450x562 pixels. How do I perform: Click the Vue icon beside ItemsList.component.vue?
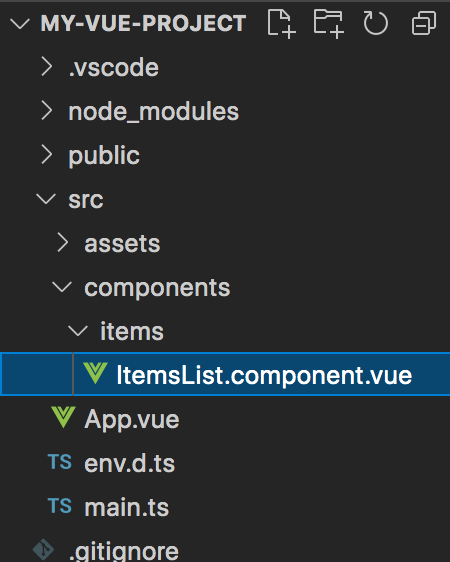point(95,373)
